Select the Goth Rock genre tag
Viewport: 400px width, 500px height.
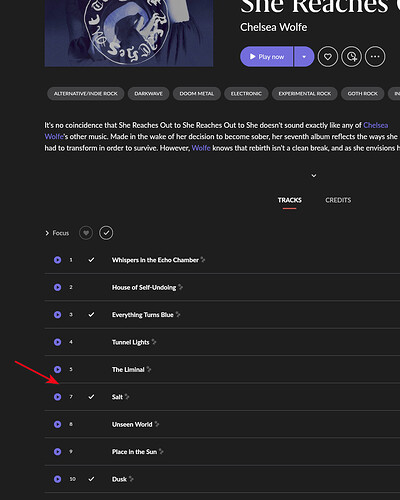(x=363, y=94)
